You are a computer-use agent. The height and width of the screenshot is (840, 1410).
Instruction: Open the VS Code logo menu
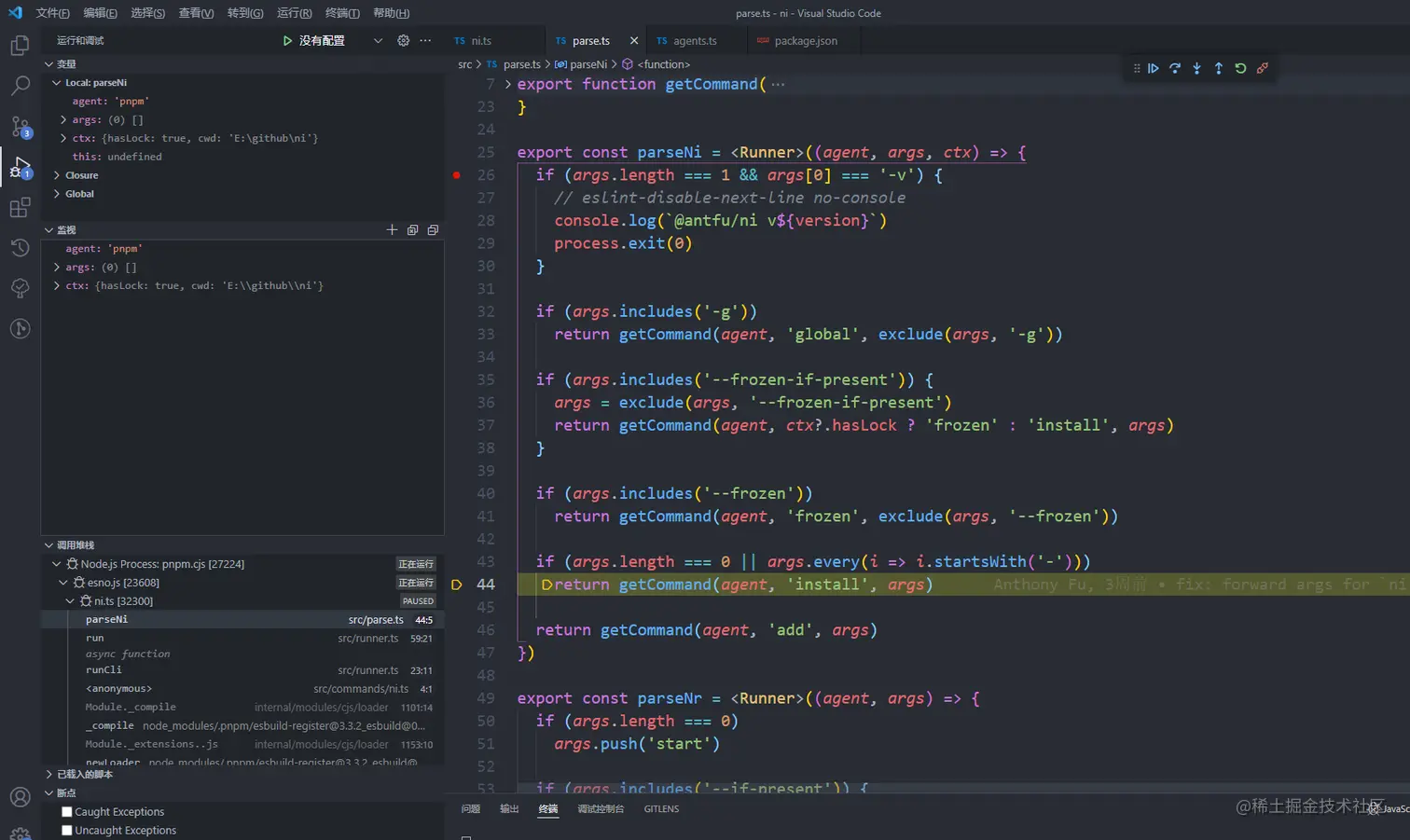click(15, 13)
